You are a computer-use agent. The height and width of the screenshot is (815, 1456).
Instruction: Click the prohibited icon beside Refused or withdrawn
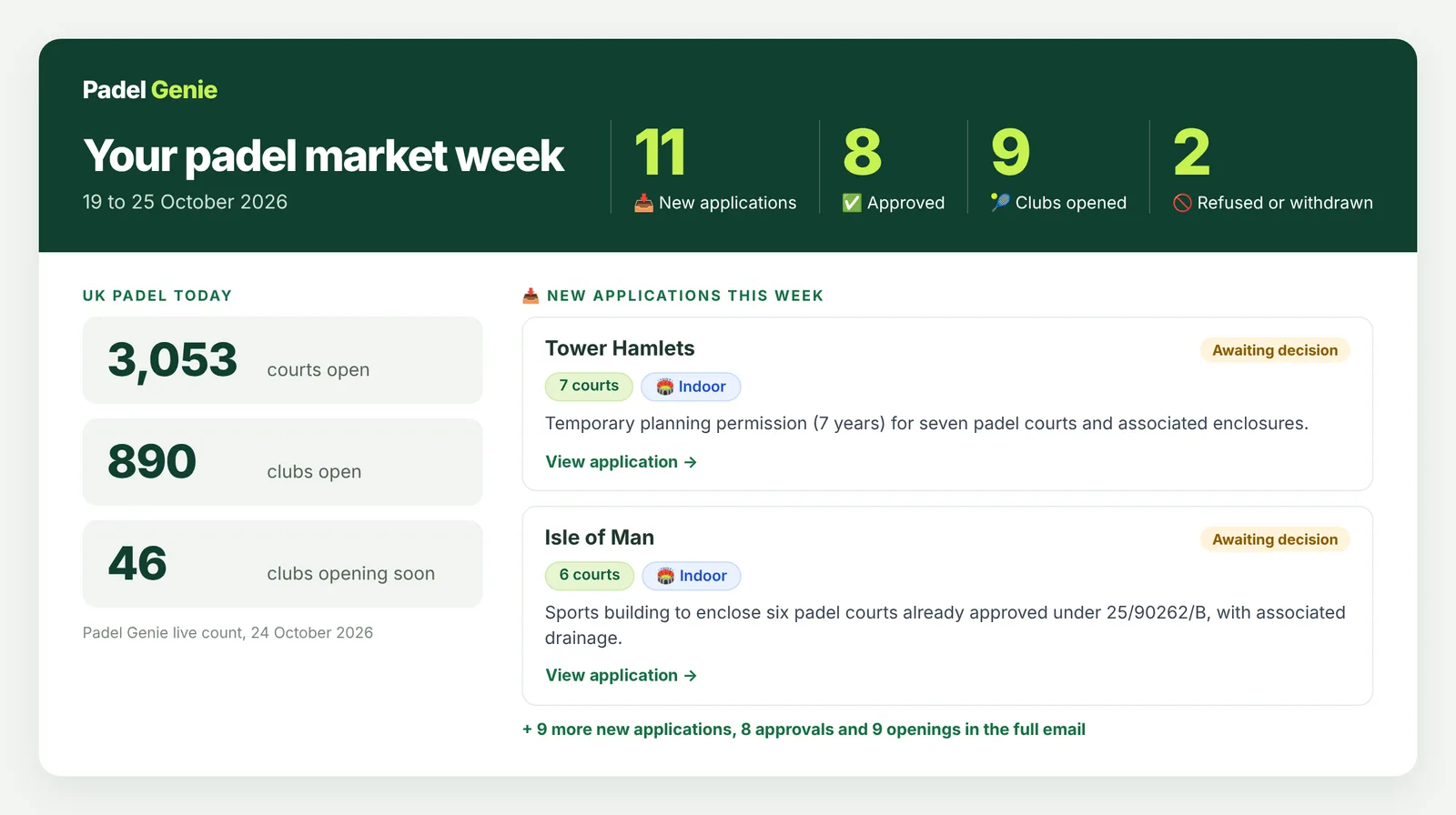coord(1182,203)
